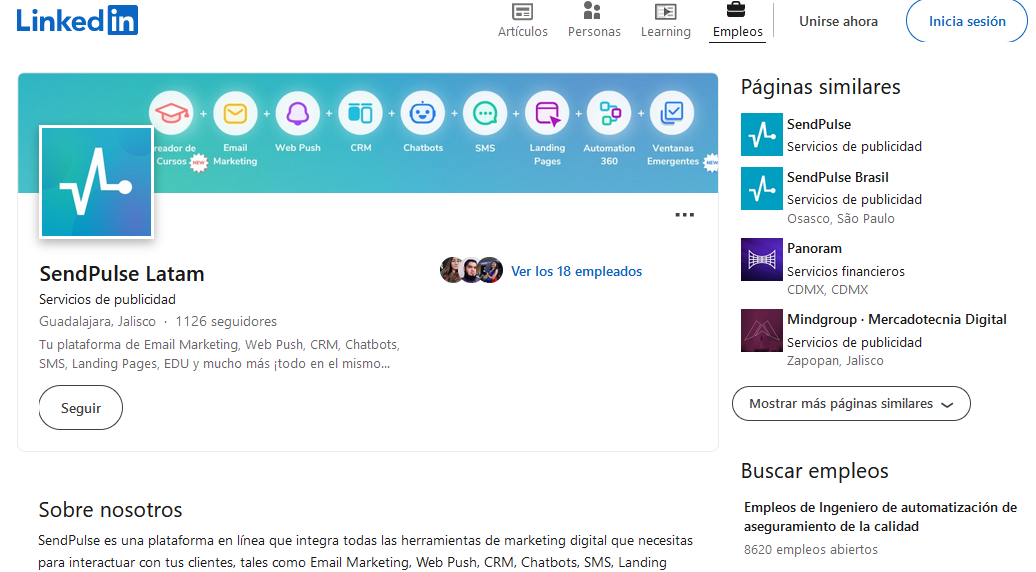This screenshot has height=572, width=1036.
Task: Click the Buscar empleos heading
Action: pos(815,471)
